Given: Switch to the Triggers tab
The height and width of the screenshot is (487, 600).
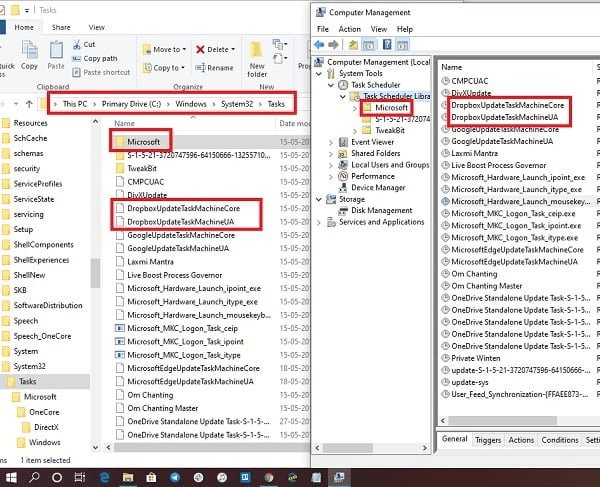Looking at the screenshot, I should [x=487, y=440].
